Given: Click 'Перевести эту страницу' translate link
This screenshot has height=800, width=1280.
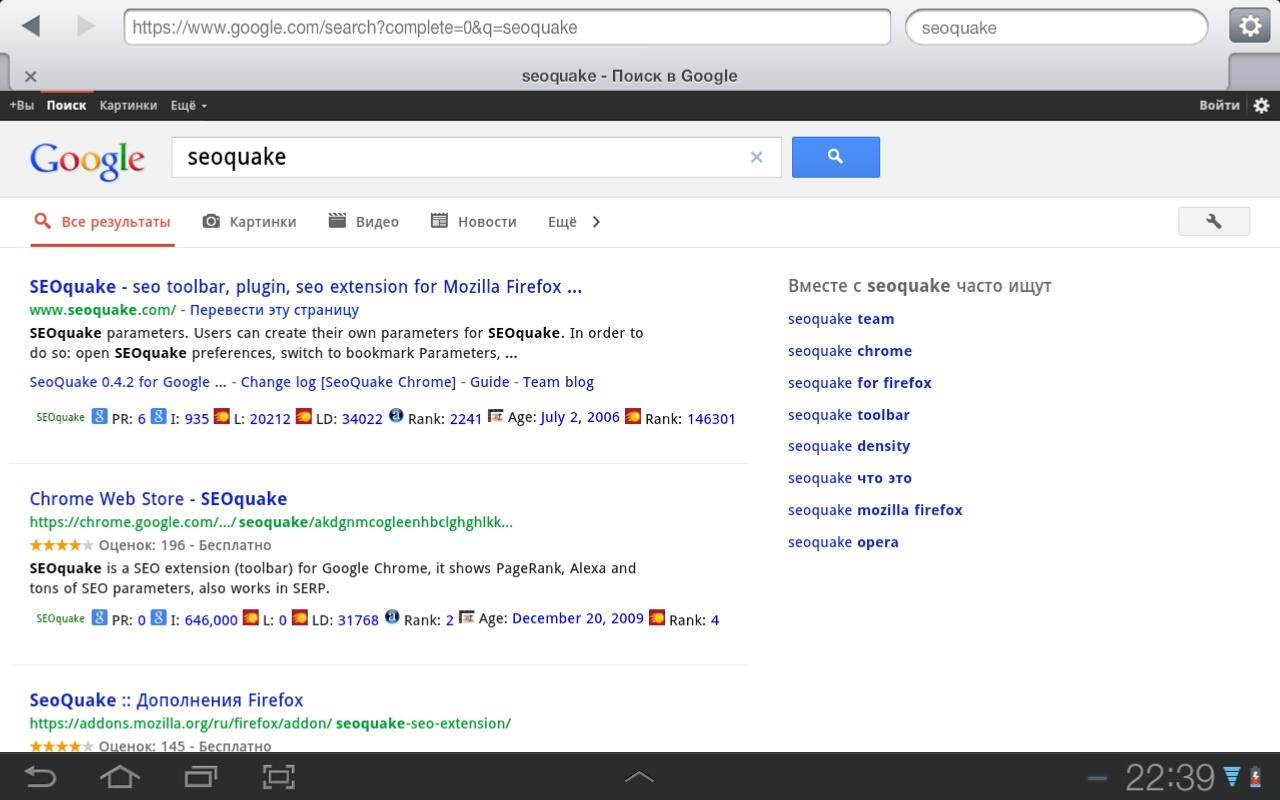Looking at the screenshot, I should click(274, 310).
